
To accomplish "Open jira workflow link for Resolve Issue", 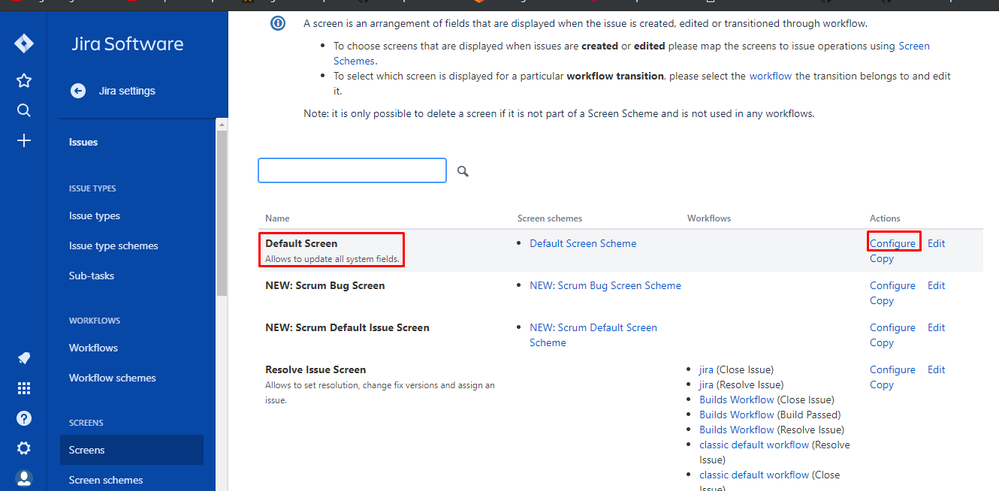I will pyautogui.click(x=706, y=385).
